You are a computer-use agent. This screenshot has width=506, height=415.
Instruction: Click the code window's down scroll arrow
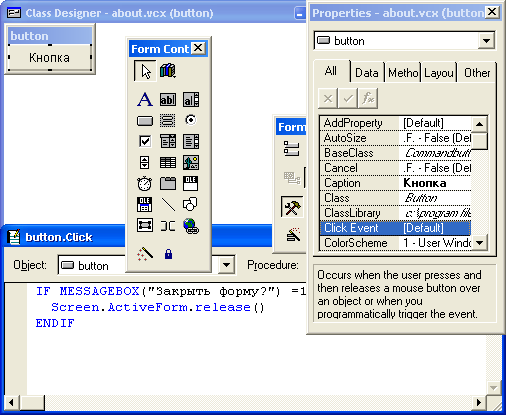tap(493, 388)
